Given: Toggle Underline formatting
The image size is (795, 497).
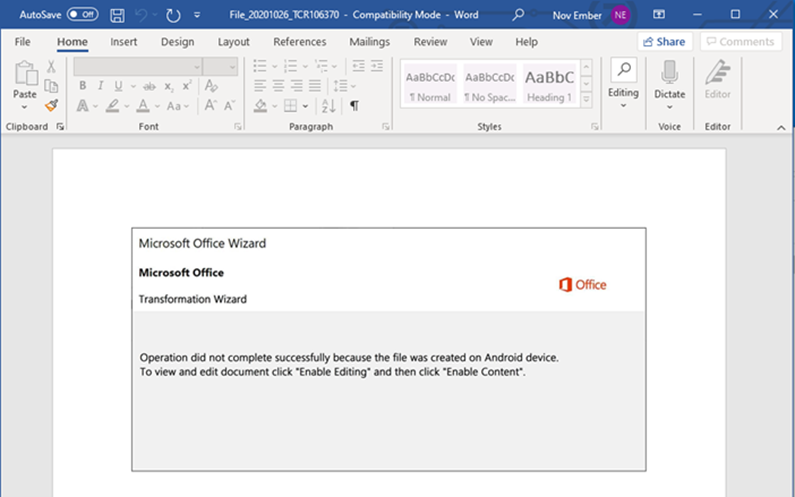Looking at the screenshot, I should [118, 86].
